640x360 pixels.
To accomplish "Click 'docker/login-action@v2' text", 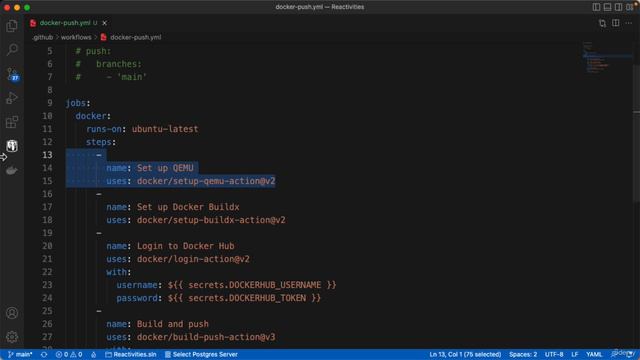I will tap(193, 259).
